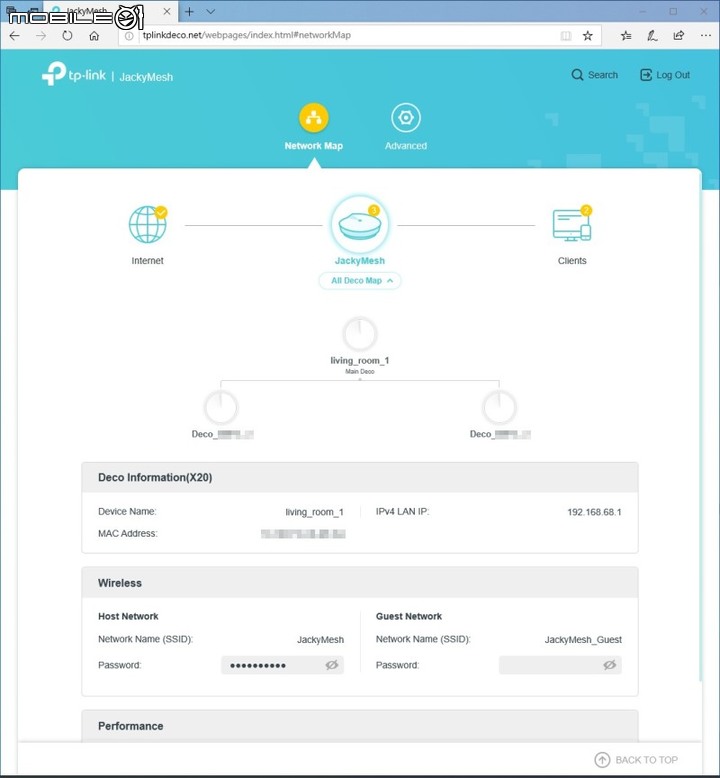Click the Device Name living_room_1 value

click(x=315, y=512)
